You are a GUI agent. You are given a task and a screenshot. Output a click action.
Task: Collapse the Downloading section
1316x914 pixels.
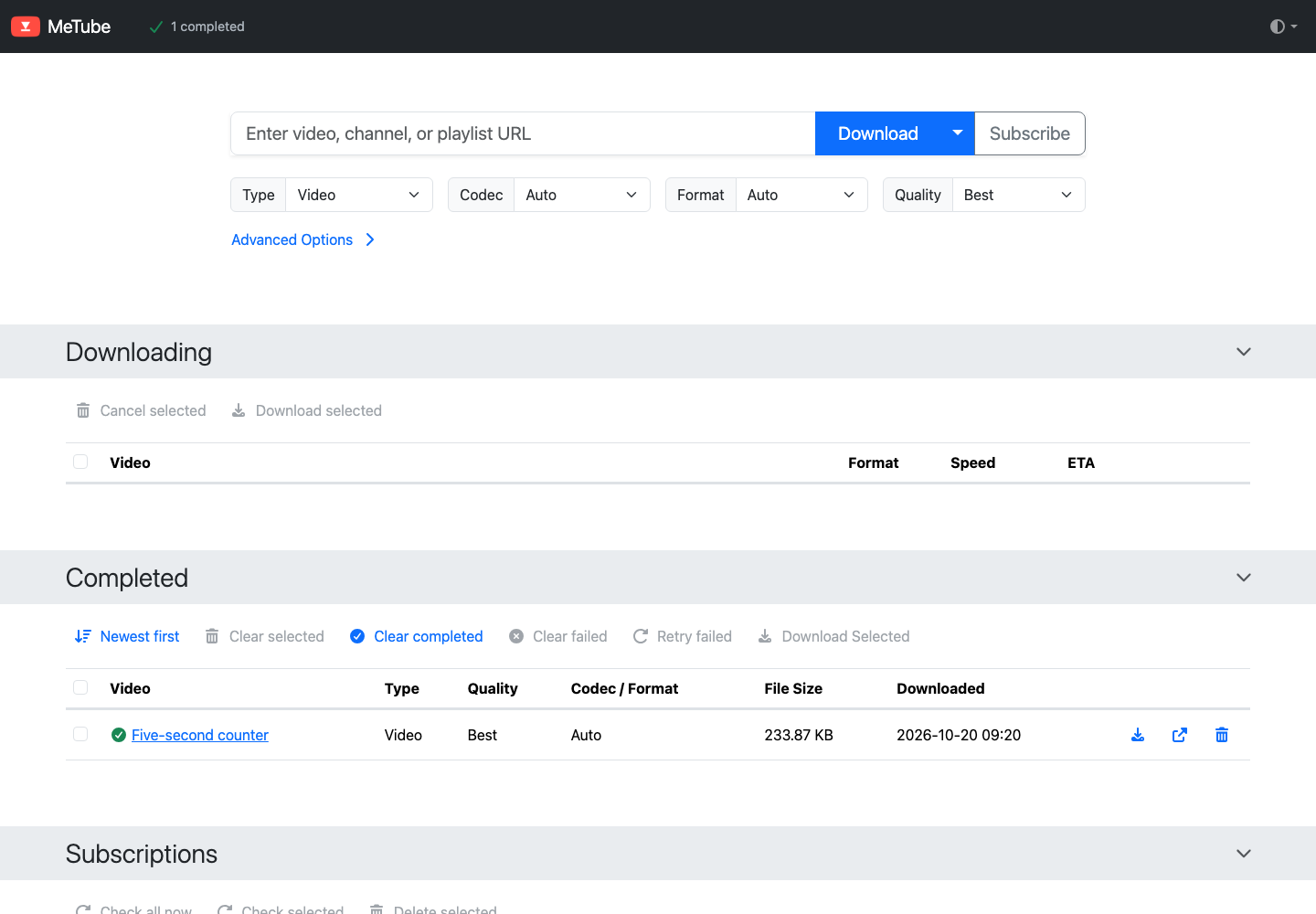click(x=1244, y=352)
